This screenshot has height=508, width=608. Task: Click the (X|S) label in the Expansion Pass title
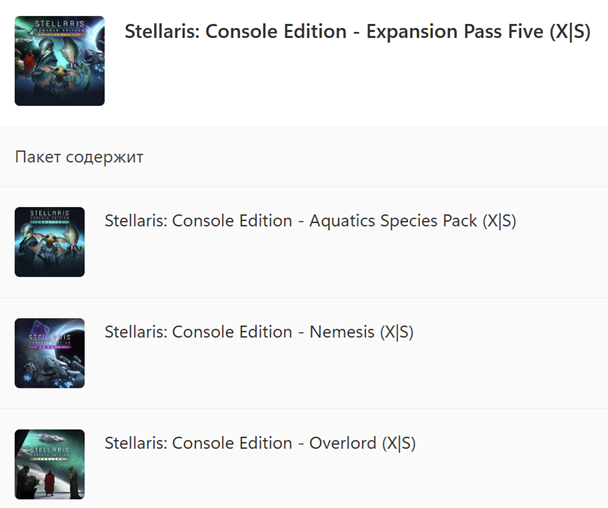click(570, 32)
